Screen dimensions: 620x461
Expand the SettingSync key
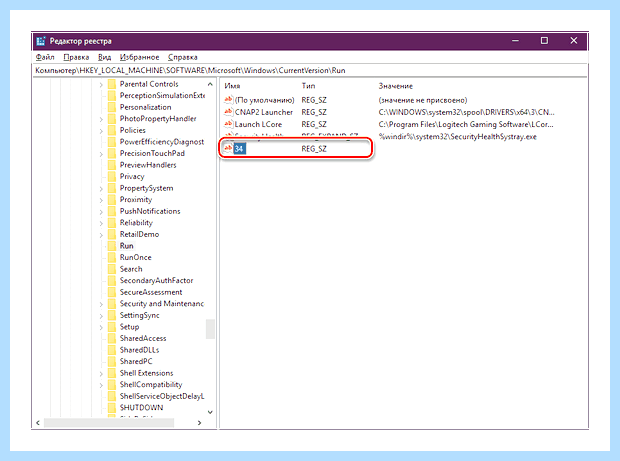pos(101,316)
